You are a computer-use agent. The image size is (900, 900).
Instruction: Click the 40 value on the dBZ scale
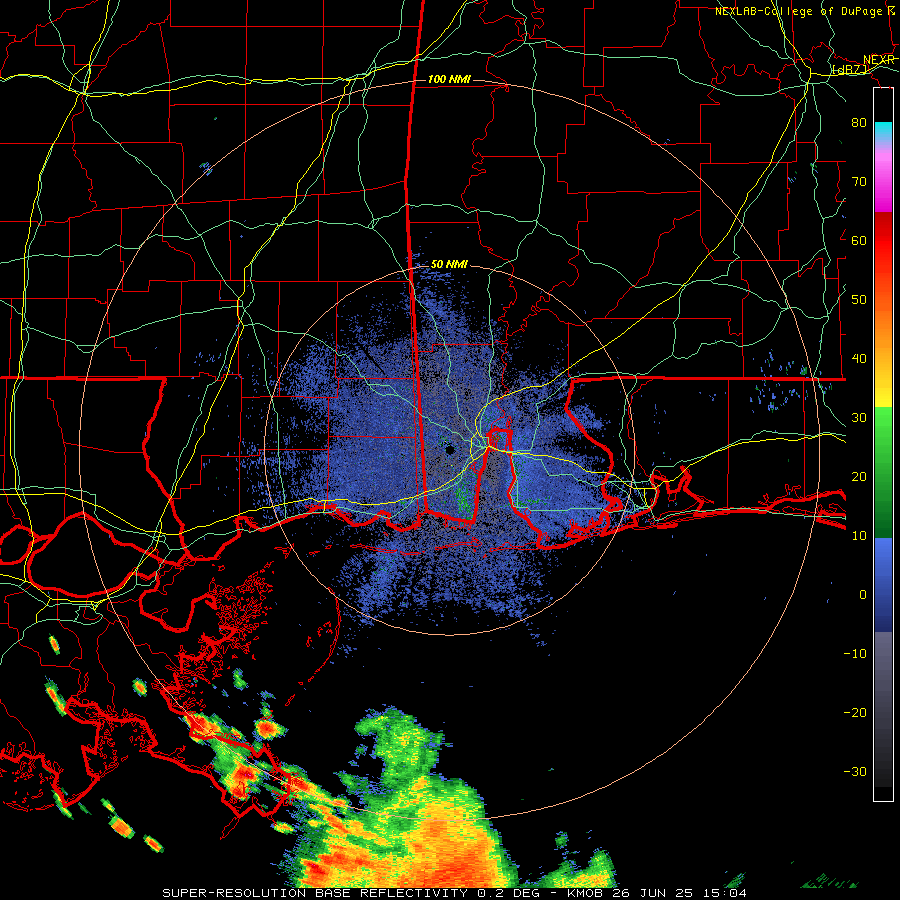[x=859, y=359]
